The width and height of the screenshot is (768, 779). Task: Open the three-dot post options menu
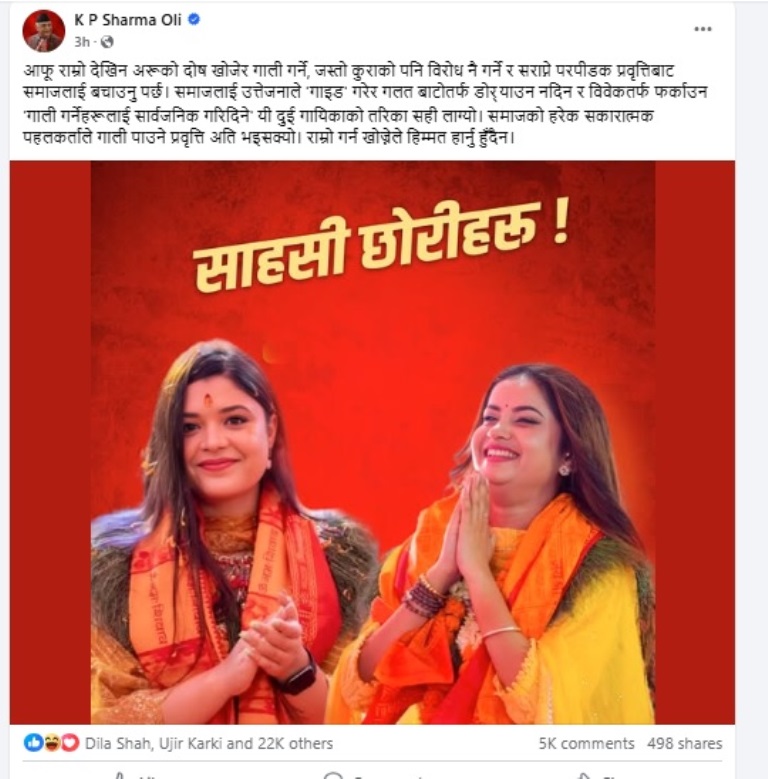coord(702,29)
